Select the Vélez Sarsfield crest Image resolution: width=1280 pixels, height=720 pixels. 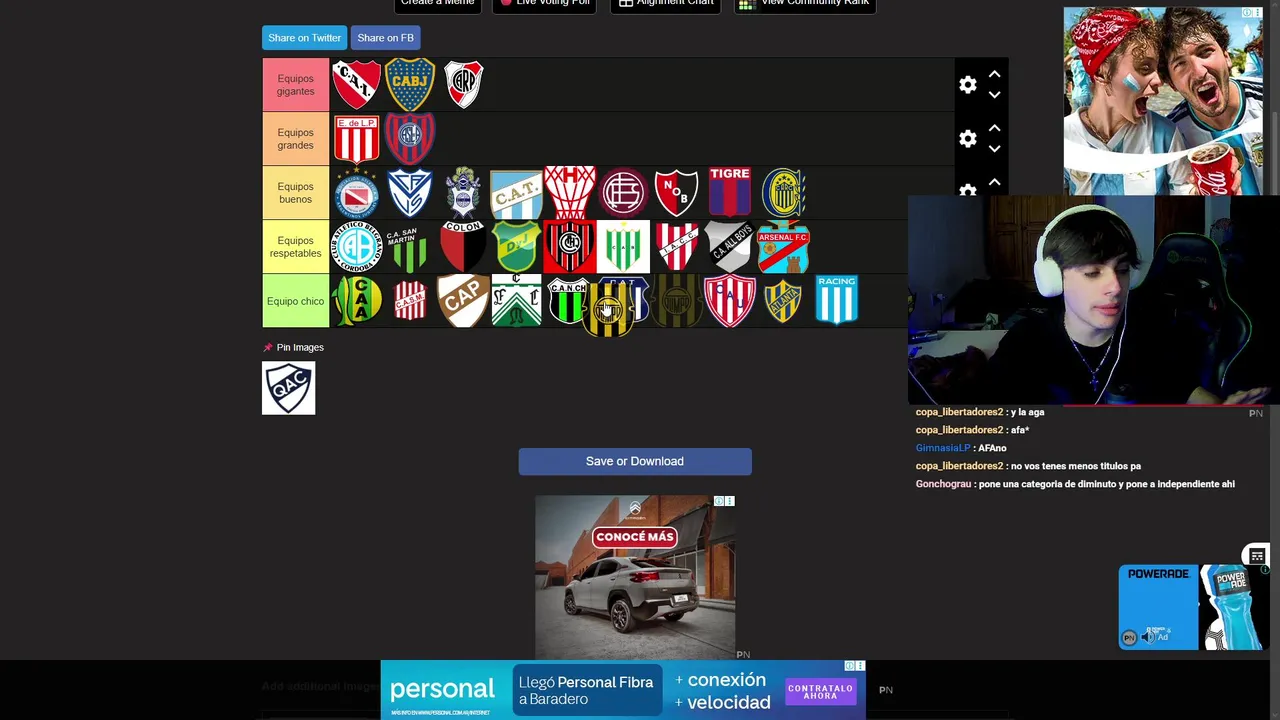[410, 193]
